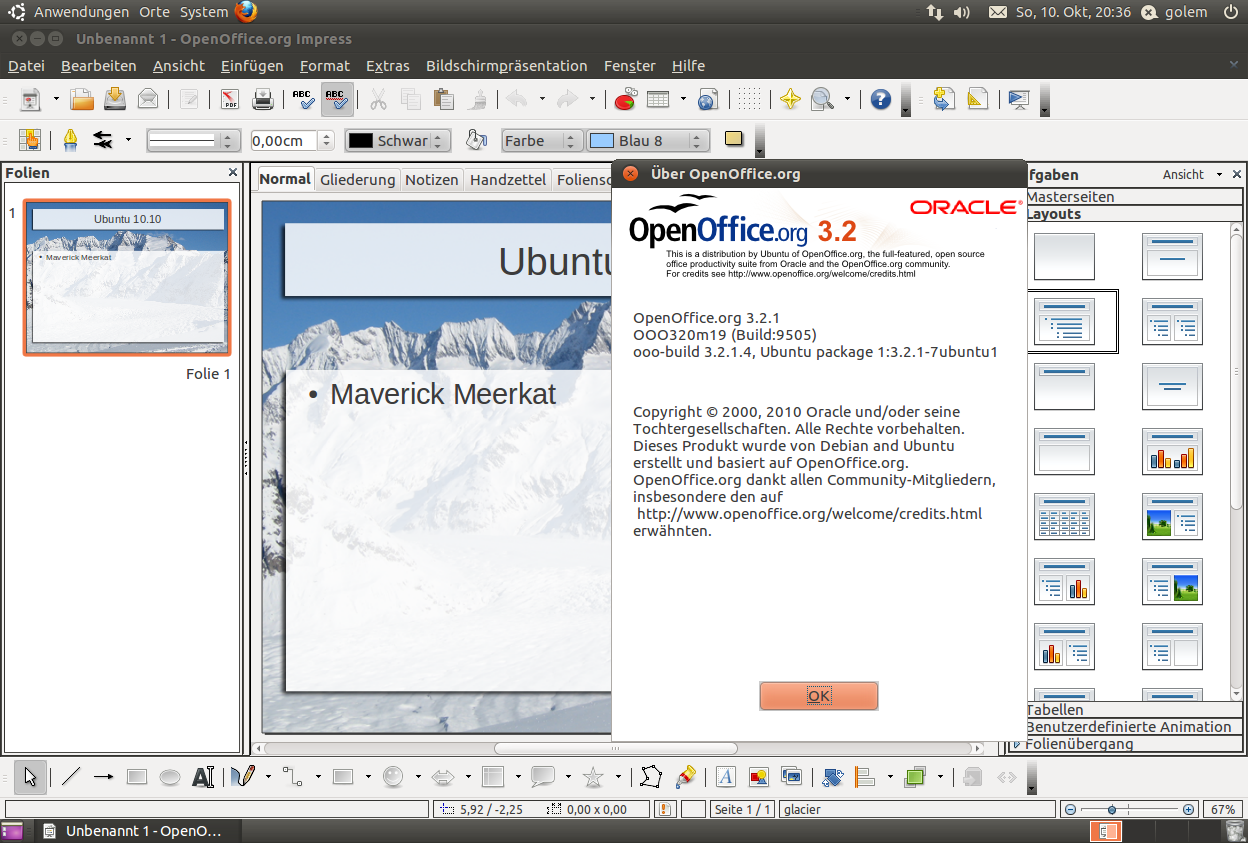
Task: Switch to the Handzettel tab
Action: tap(508, 180)
